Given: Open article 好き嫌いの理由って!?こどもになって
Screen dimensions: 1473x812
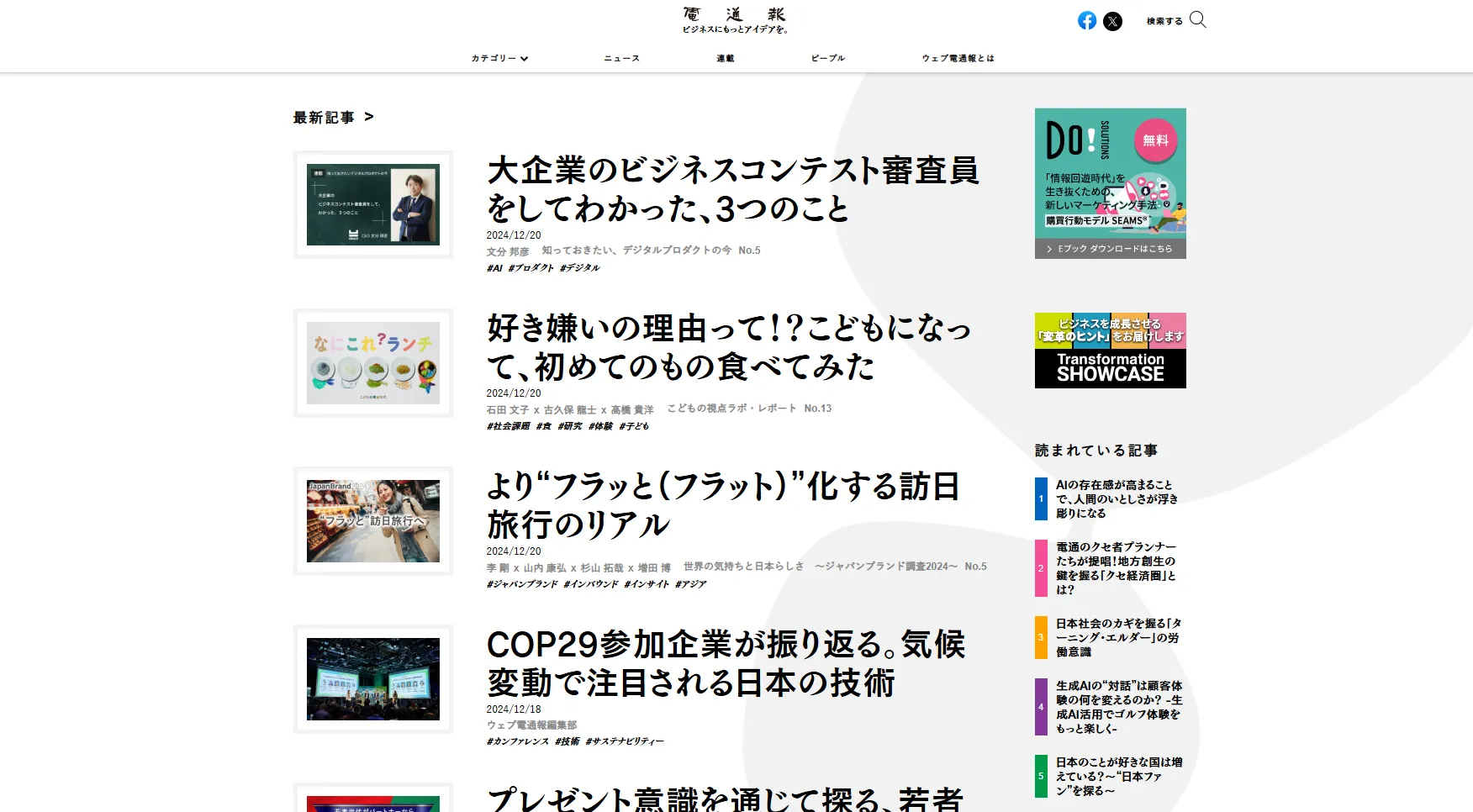Looking at the screenshot, I should (x=729, y=347).
